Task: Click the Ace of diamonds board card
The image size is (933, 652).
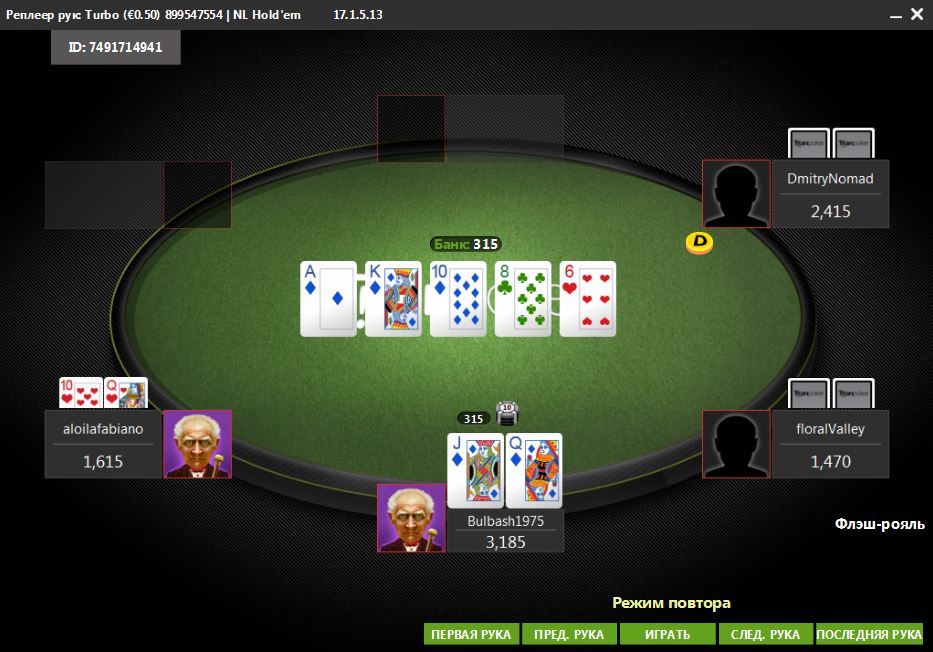Action: tap(328, 299)
